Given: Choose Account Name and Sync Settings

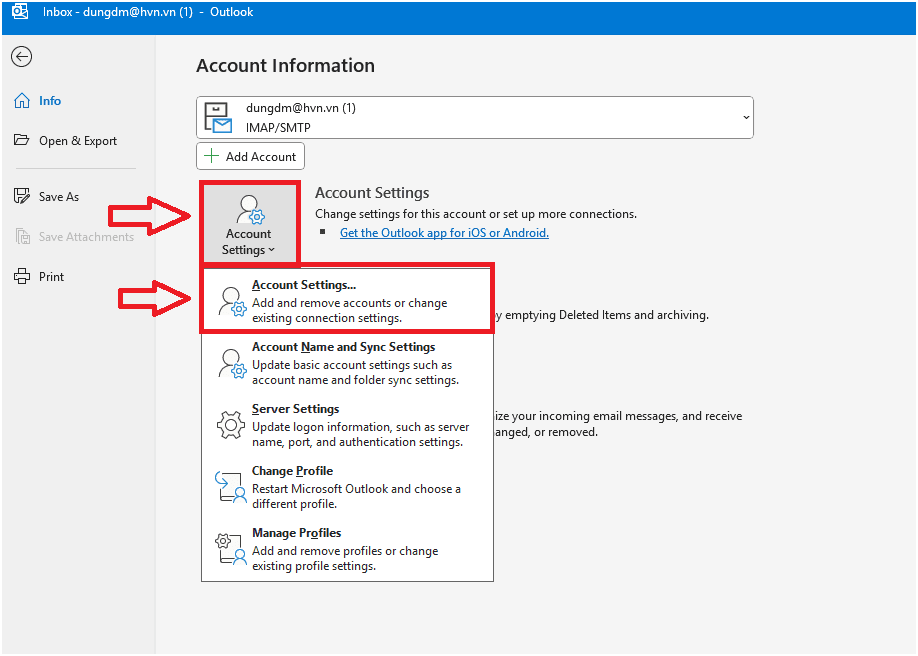Looking at the screenshot, I should 347,363.
